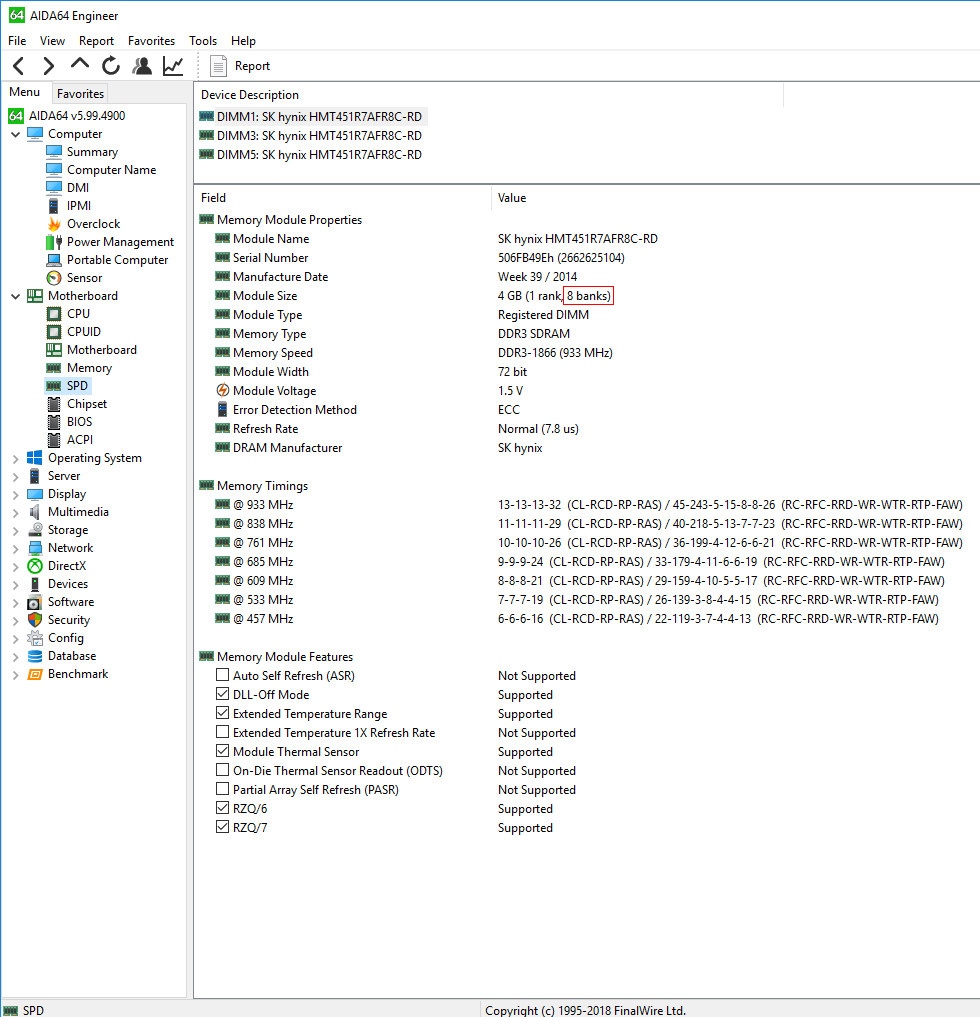Select Computer Name icon in tree
The height and width of the screenshot is (1017, 980).
pyautogui.click(x=54, y=169)
